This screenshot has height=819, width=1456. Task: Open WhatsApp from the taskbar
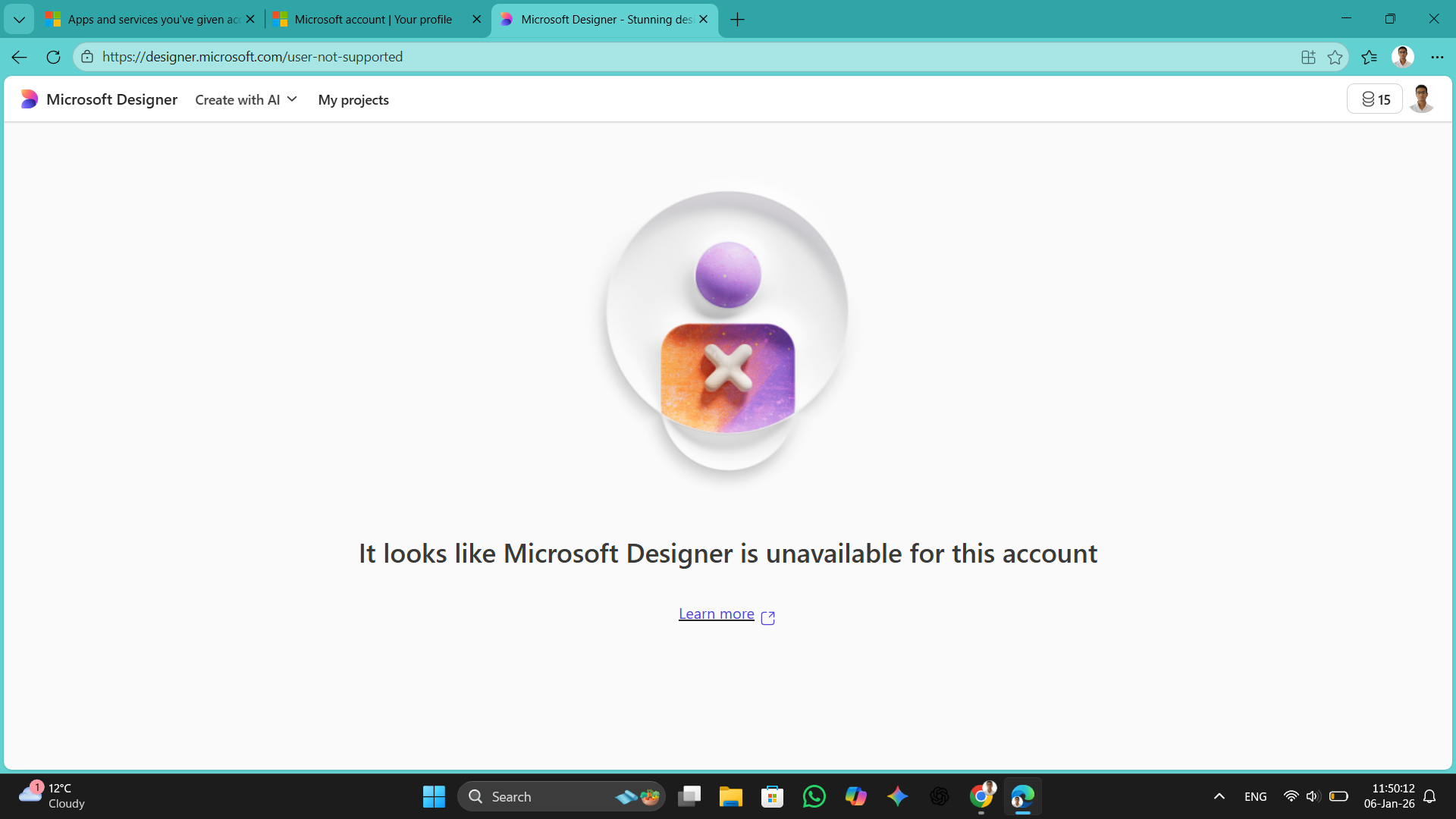point(814,796)
